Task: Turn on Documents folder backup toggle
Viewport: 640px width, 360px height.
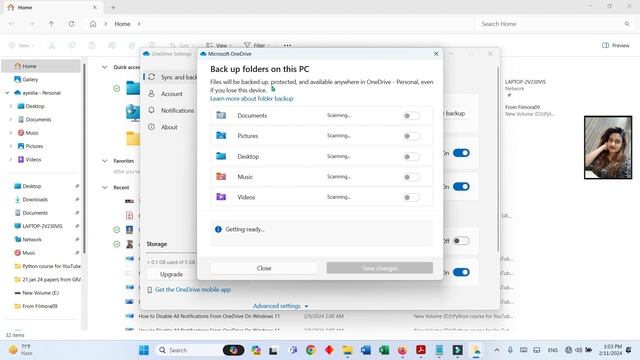Action: (411, 116)
